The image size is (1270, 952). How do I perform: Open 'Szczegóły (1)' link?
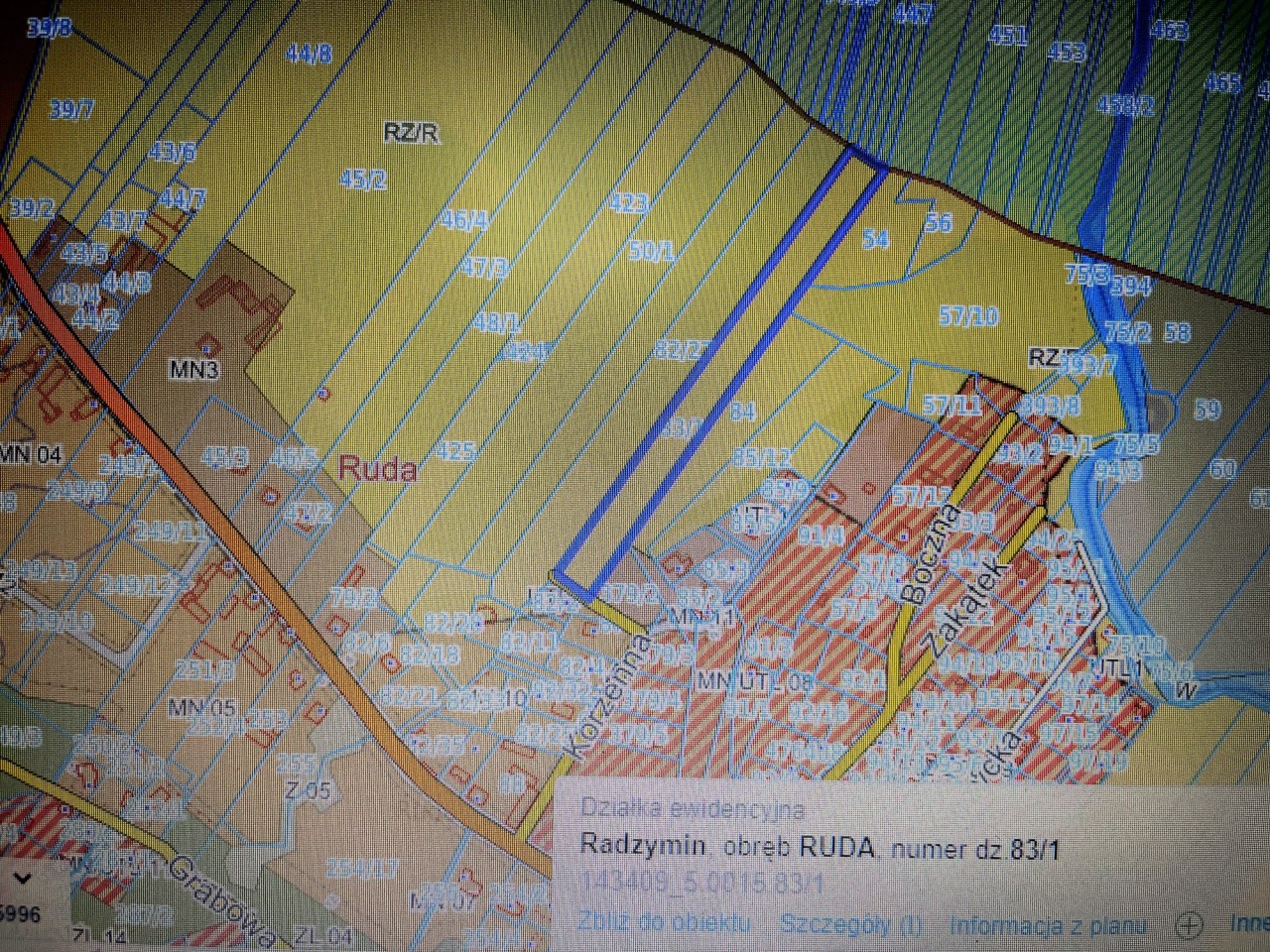pyautogui.click(x=850, y=924)
